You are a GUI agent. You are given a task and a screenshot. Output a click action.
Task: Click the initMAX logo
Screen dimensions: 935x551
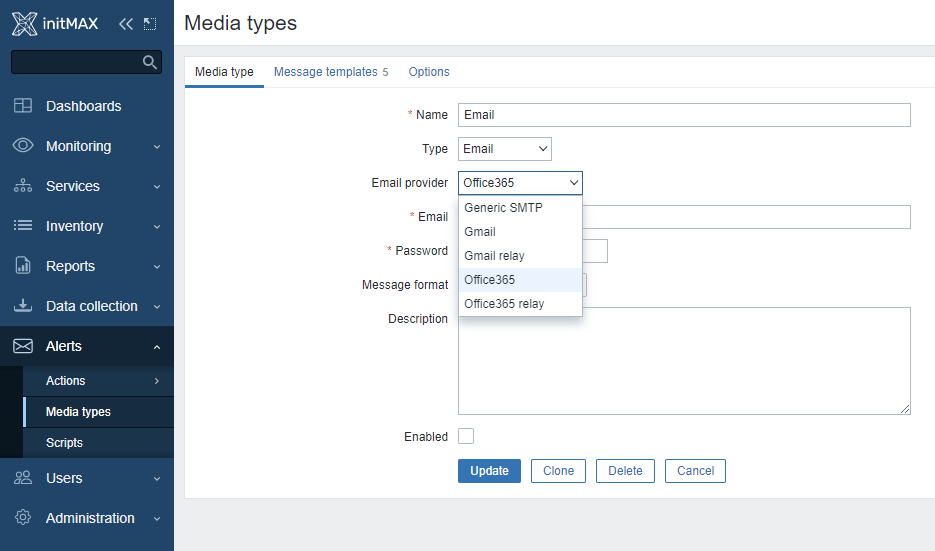(x=55, y=24)
